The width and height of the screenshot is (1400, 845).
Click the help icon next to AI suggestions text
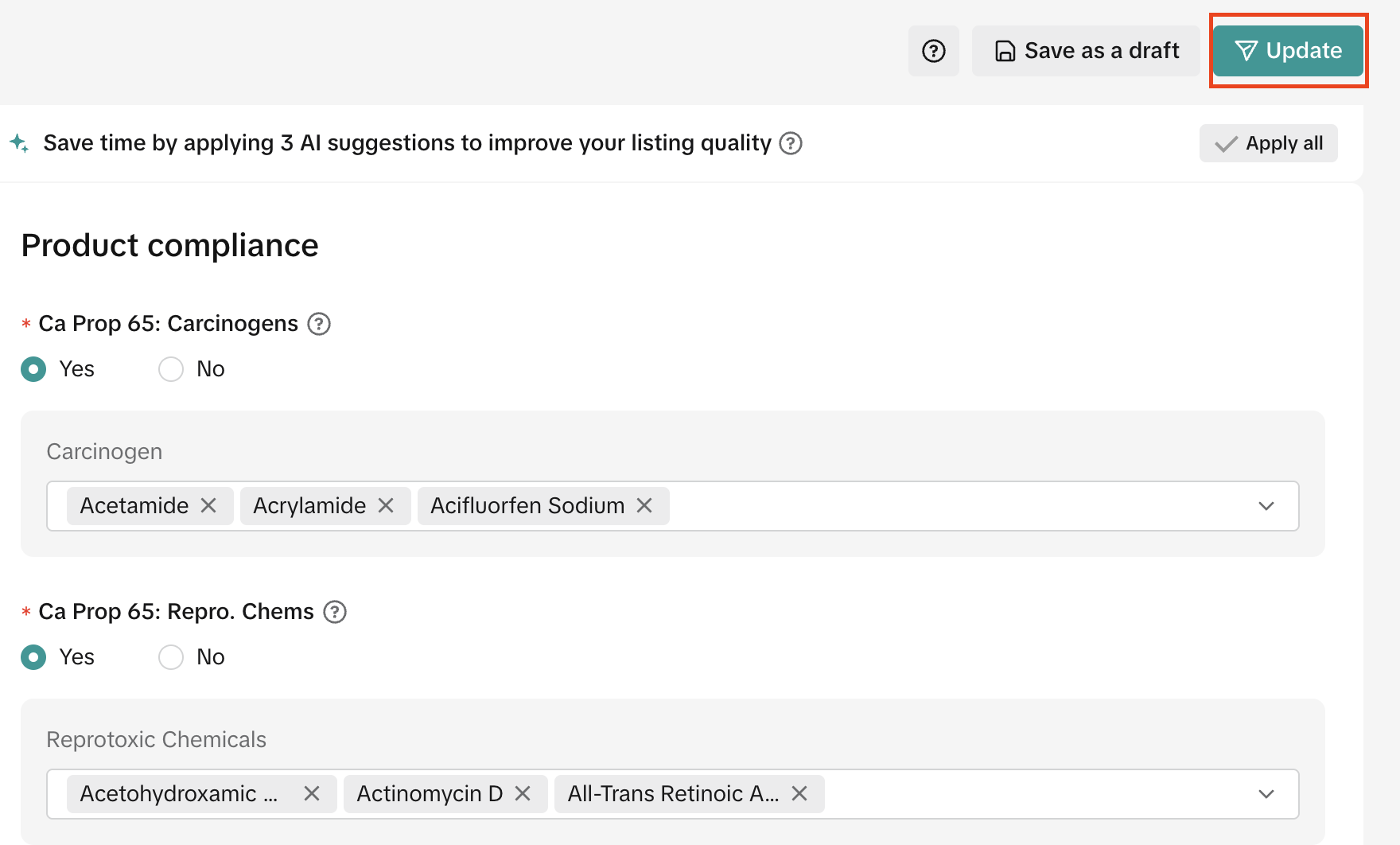tap(790, 143)
